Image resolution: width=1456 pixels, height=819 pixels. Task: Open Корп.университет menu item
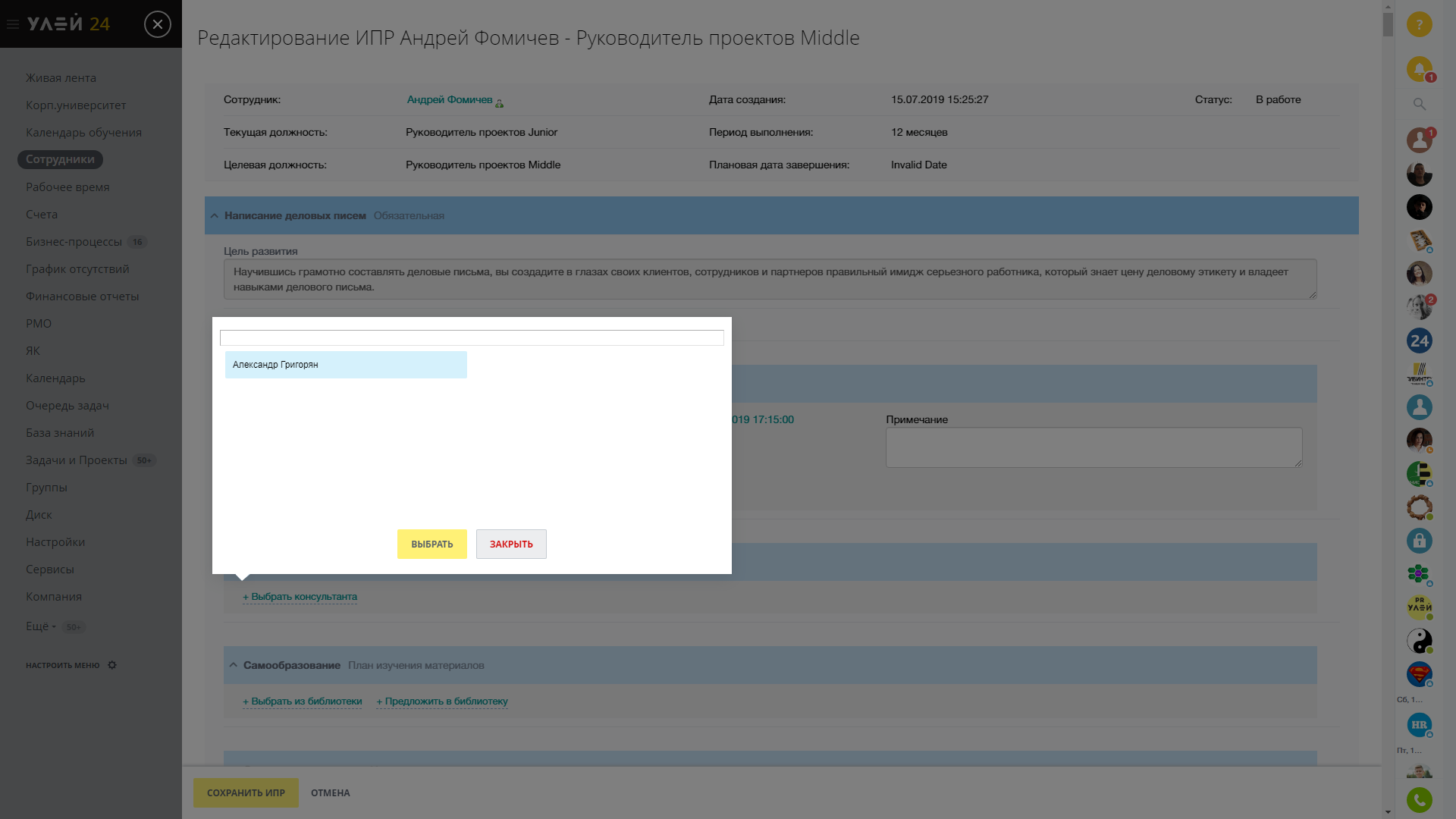click(x=76, y=105)
